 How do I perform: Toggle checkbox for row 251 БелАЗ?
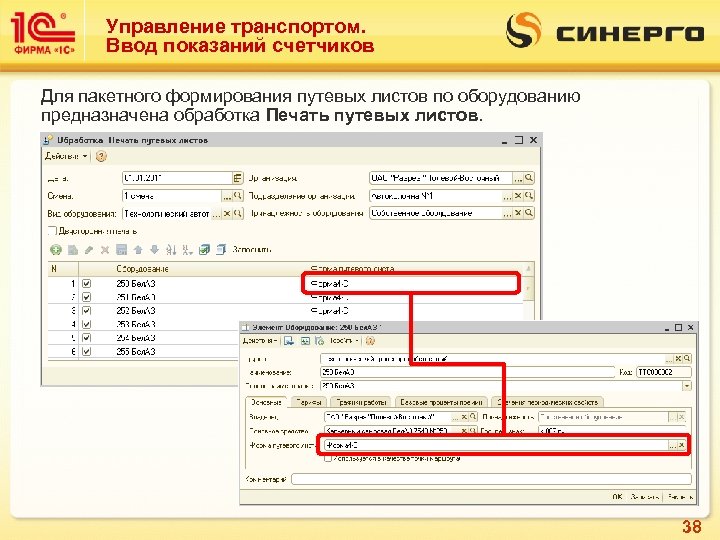point(86,298)
